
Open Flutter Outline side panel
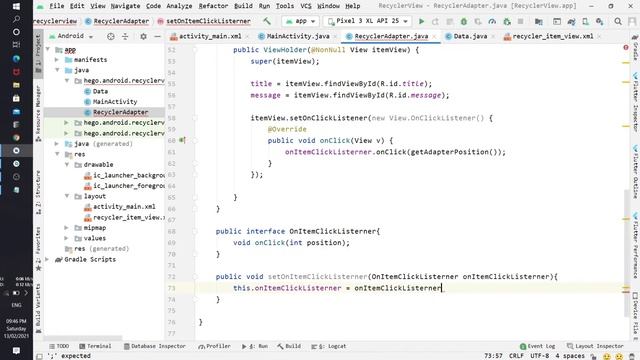[635, 171]
